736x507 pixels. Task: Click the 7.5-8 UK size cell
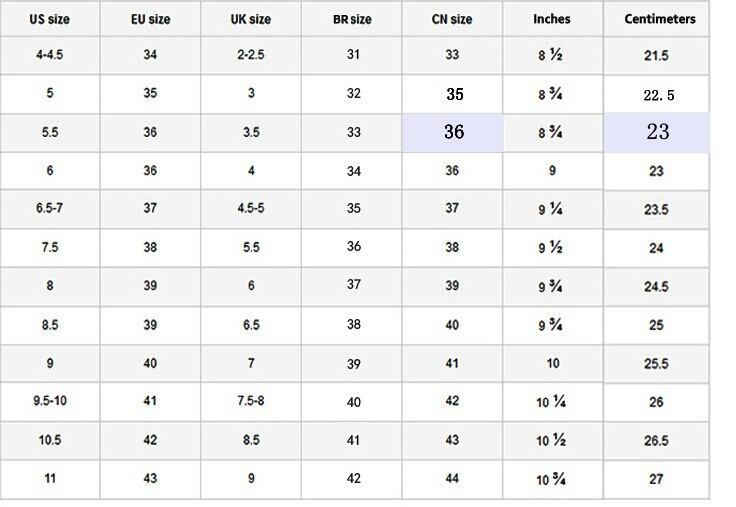pyautogui.click(x=251, y=402)
